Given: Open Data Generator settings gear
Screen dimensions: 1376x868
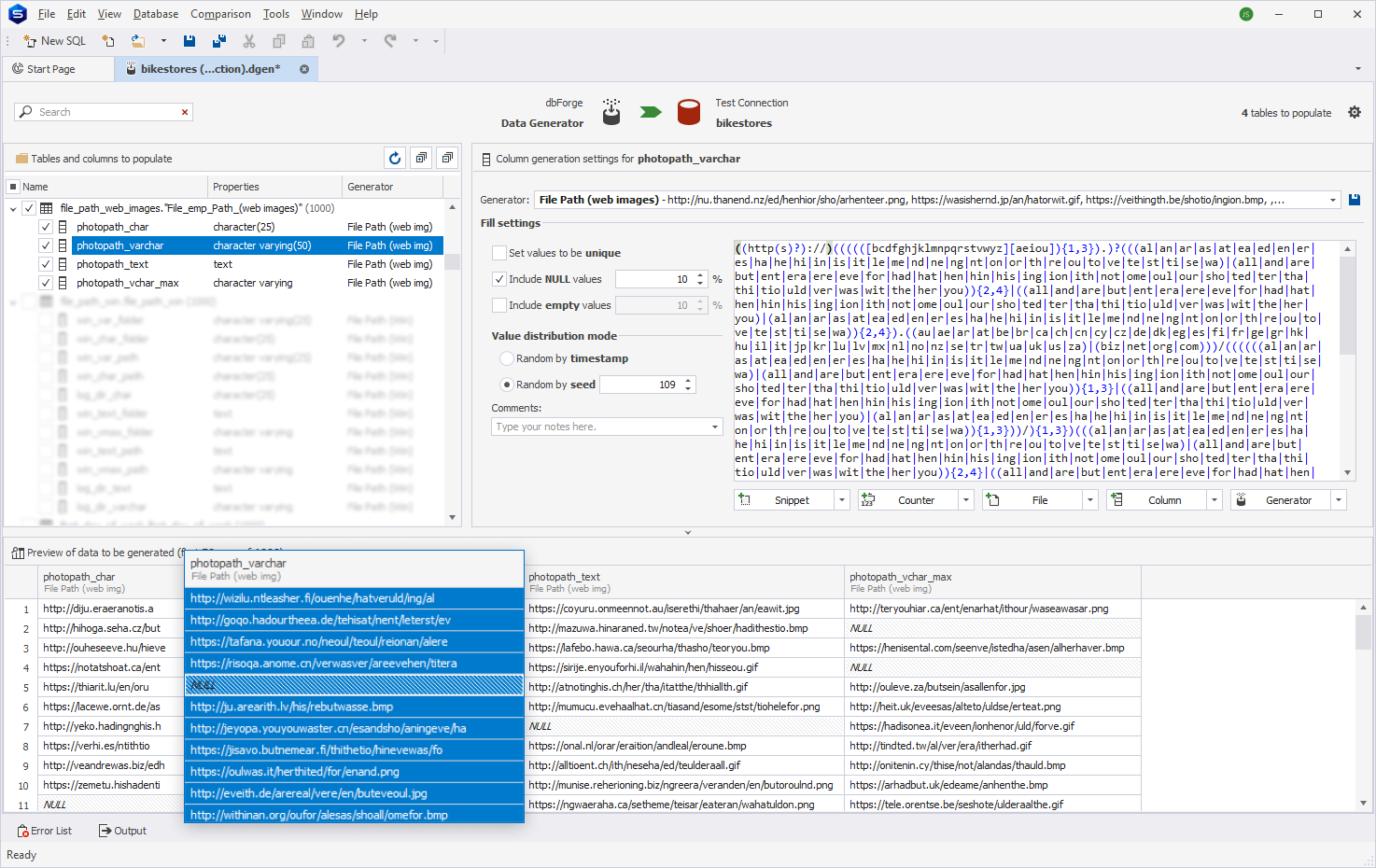Looking at the screenshot, I should pos(1355,112).
